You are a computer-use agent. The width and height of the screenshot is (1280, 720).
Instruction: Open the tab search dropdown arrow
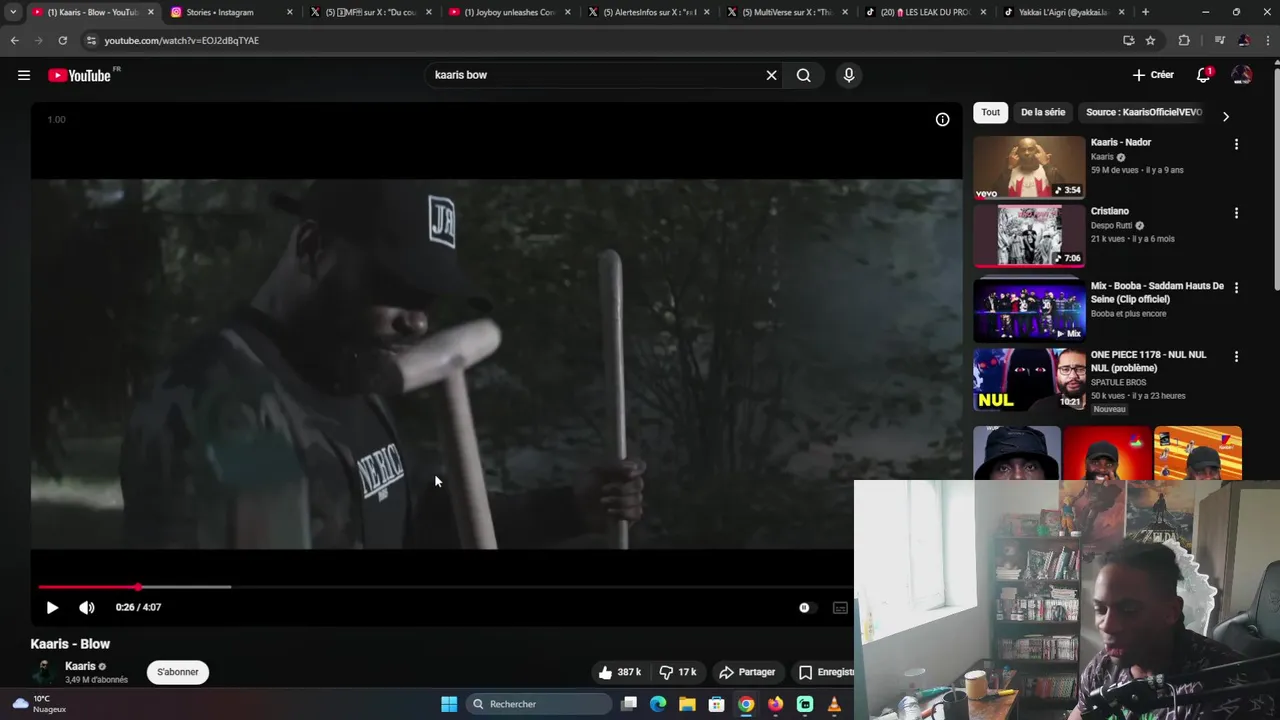(x=13, y=12)
